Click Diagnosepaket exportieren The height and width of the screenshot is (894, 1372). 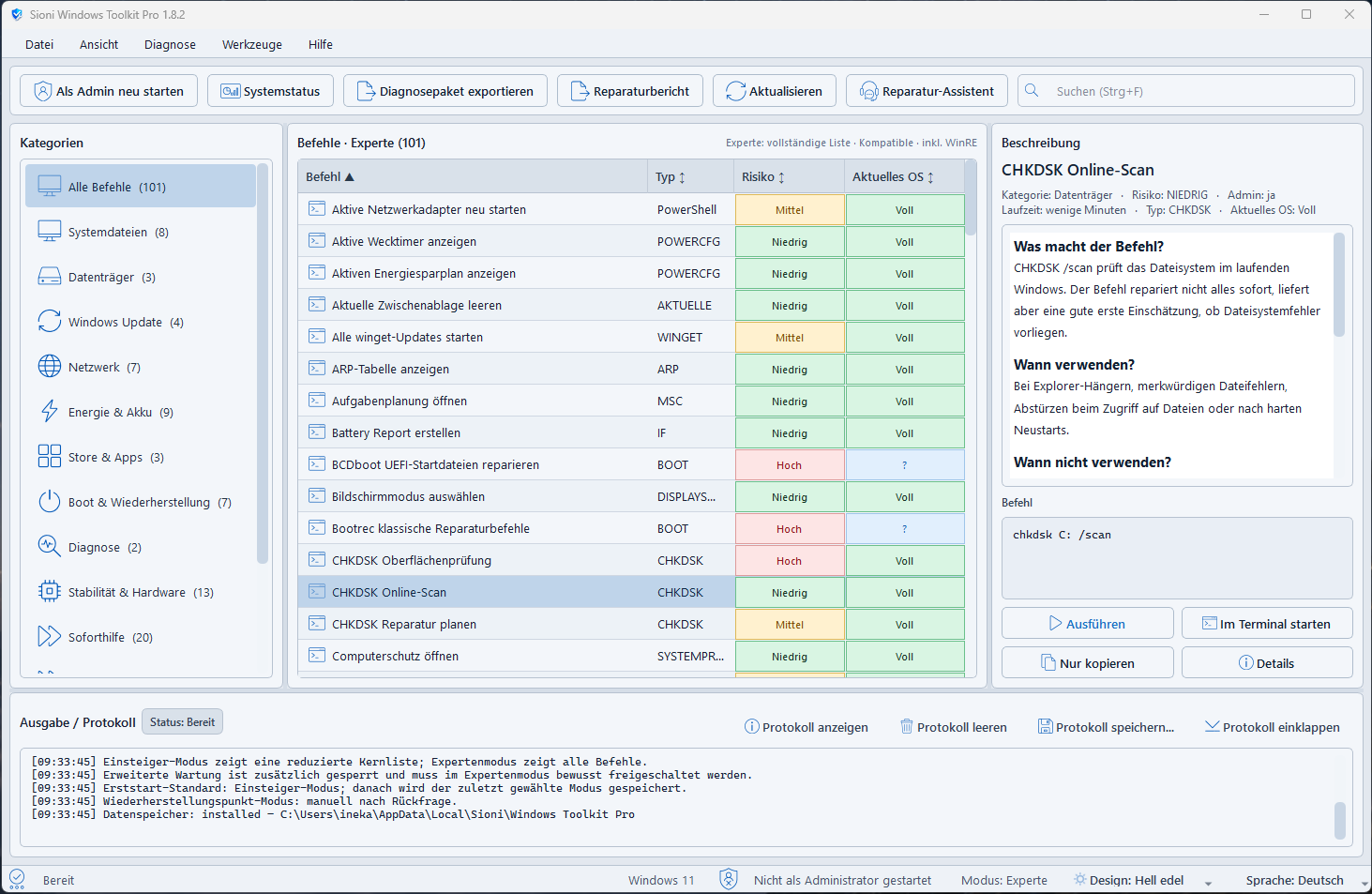(x=445, y=91)
